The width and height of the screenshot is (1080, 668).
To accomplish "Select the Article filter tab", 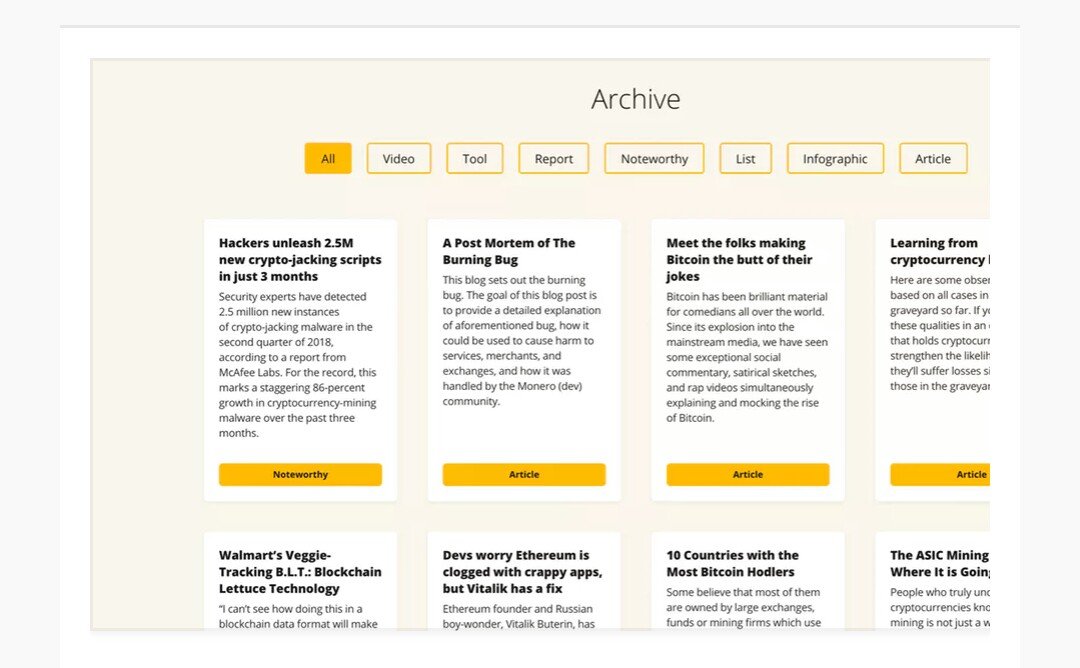I will [933, 158].
